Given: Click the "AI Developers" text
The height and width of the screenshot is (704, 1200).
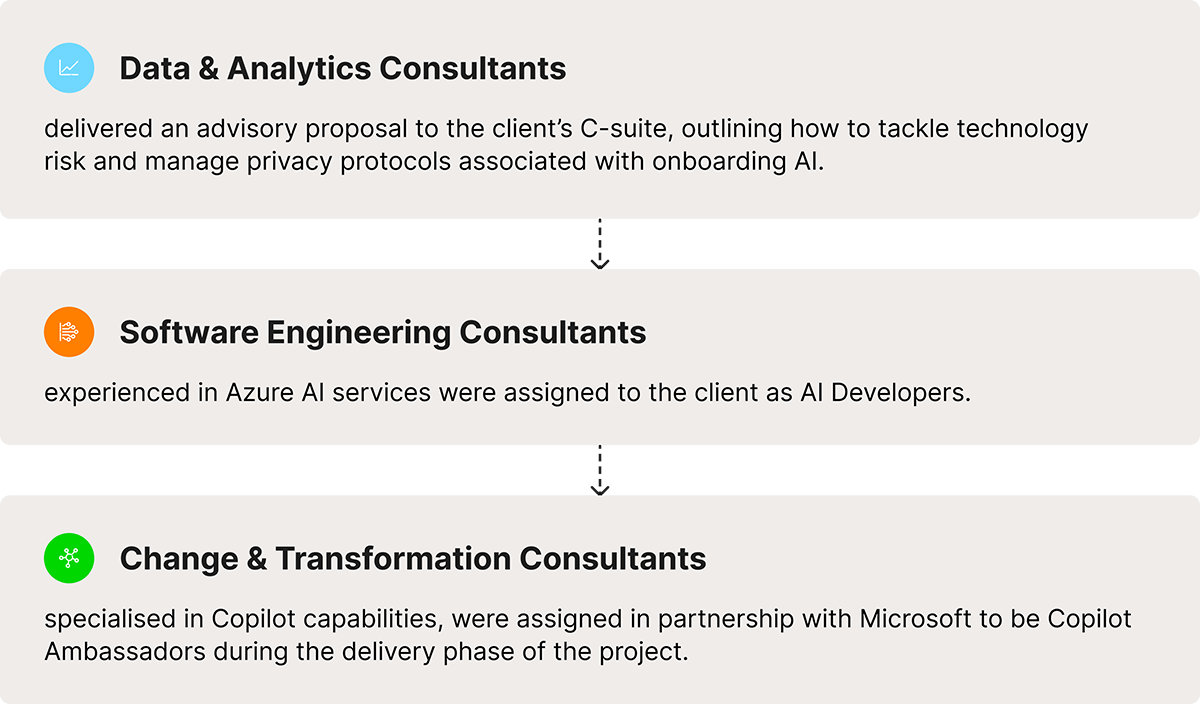Looking at the screenshot, I should pos(885,393).
